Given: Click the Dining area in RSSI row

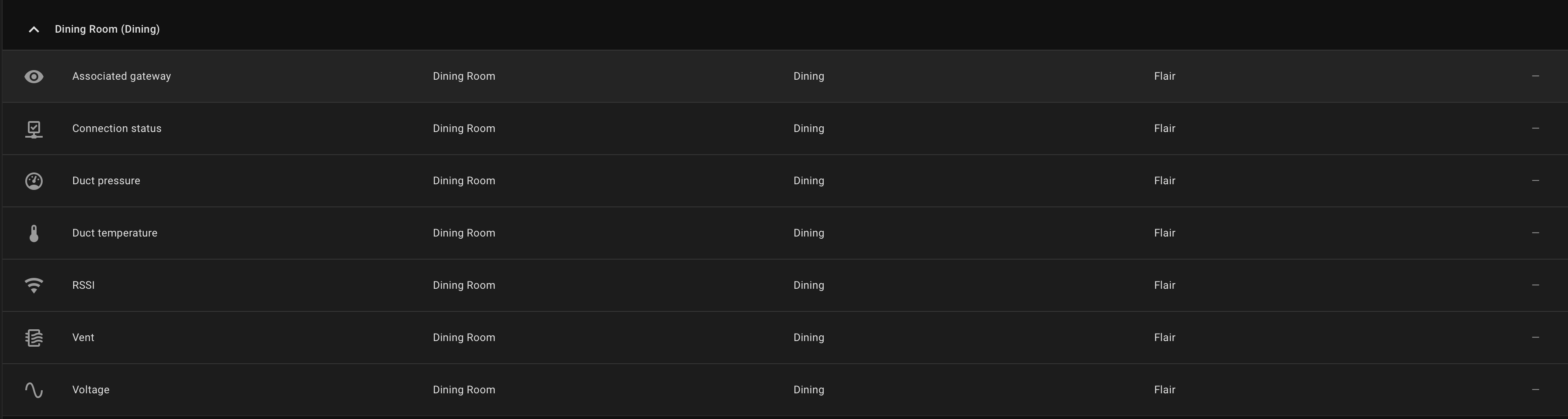Looking at the screenshot, I should [808, 286].
